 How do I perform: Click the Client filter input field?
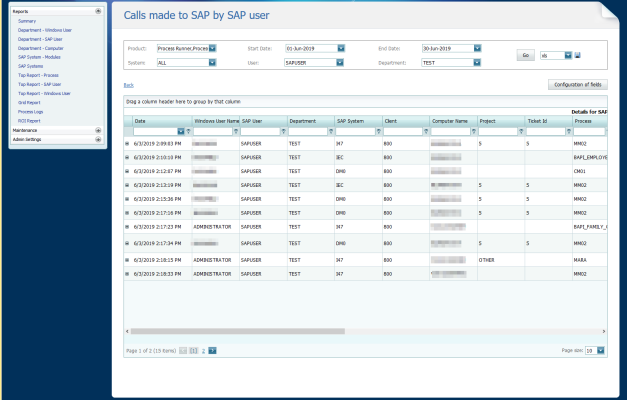click(x=403, y=131)
